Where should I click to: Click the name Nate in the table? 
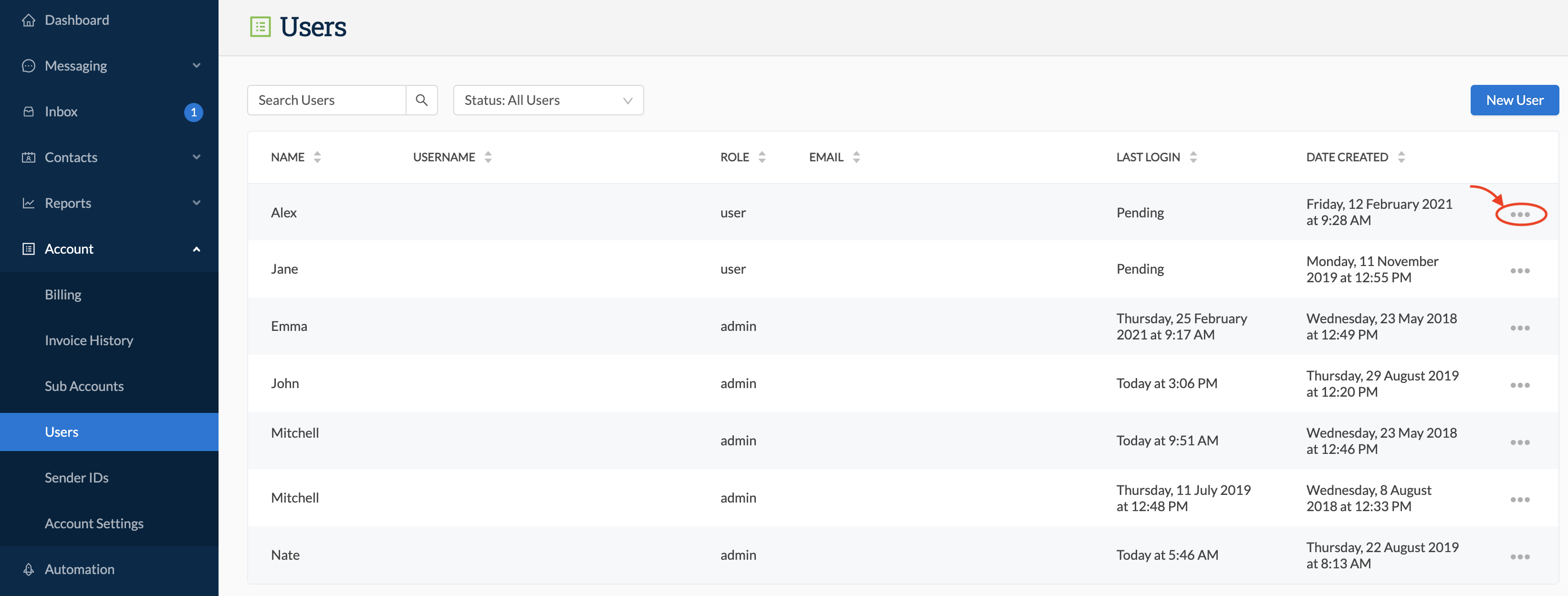click(x=285, y=555)
